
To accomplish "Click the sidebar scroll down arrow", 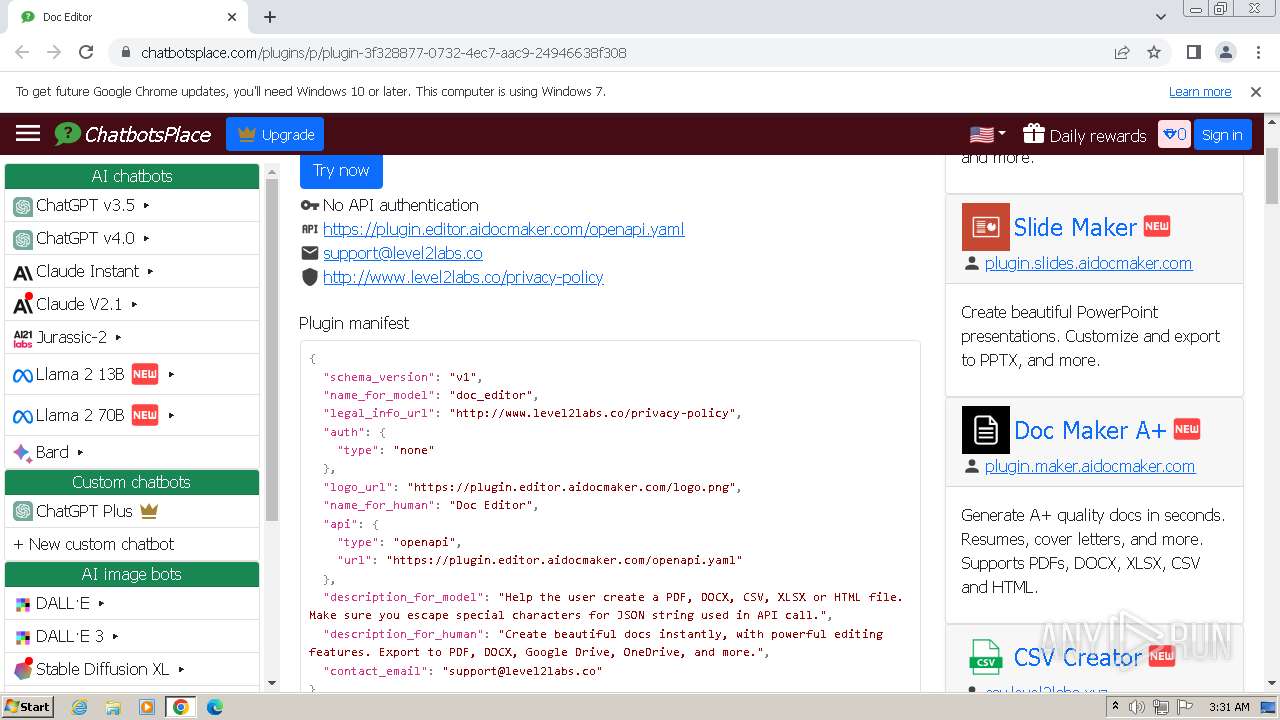I will 271,683.
